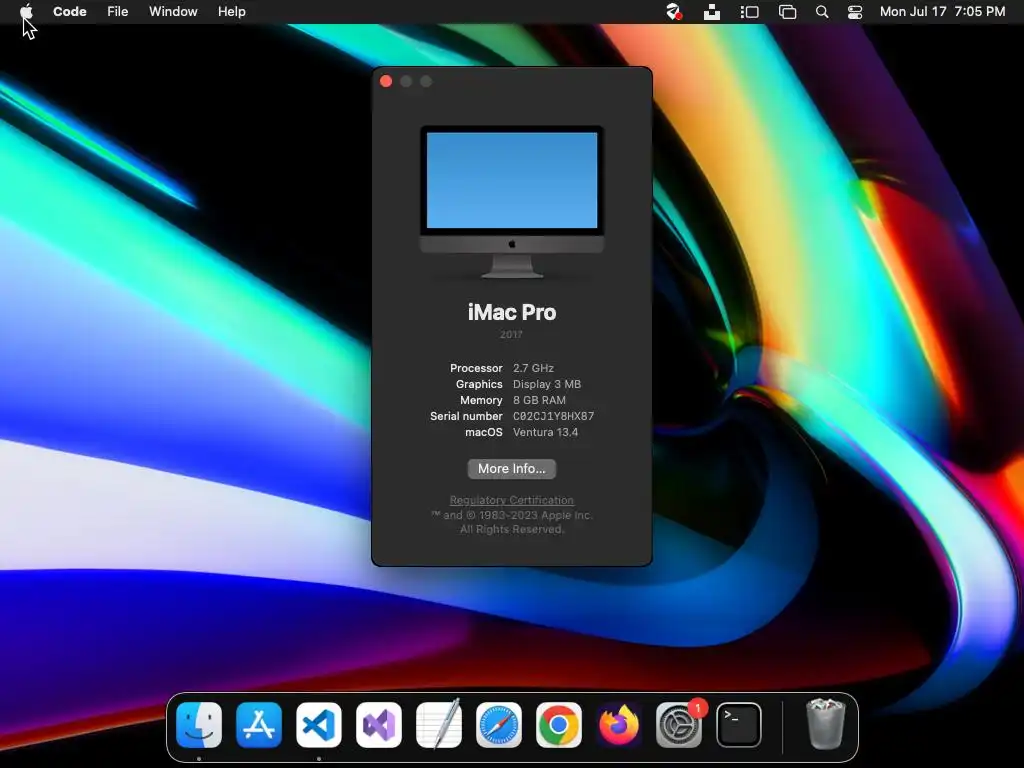Open the Window menu

point(173,11)
